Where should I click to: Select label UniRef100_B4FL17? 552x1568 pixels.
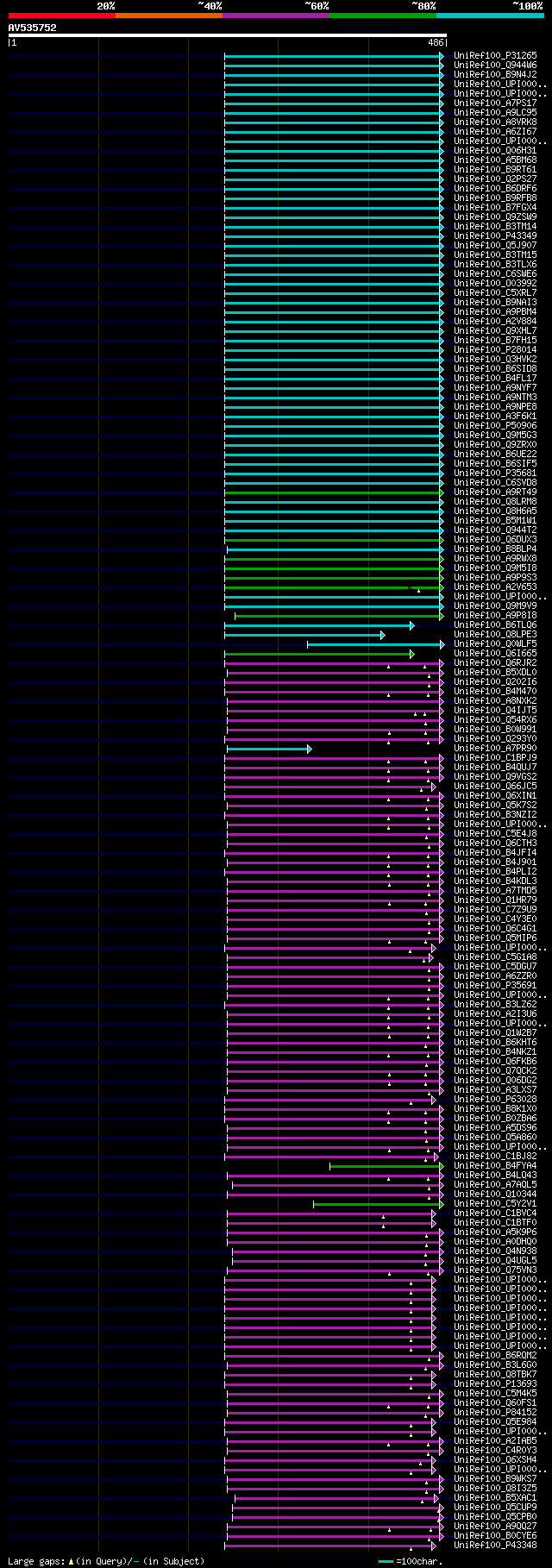(495, 379)
